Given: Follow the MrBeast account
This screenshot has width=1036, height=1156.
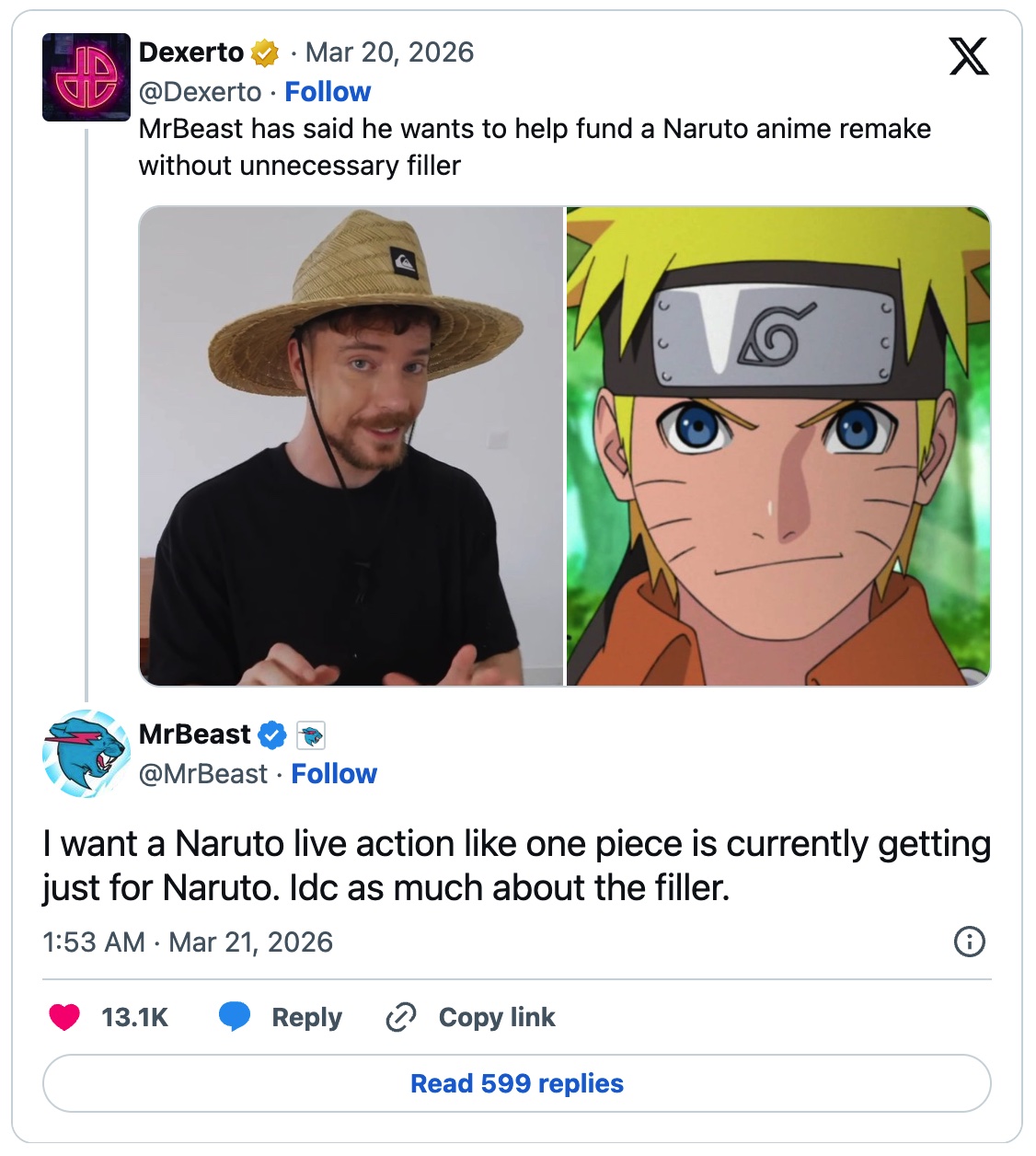Looking at the screenshot, I should point(334,774).
